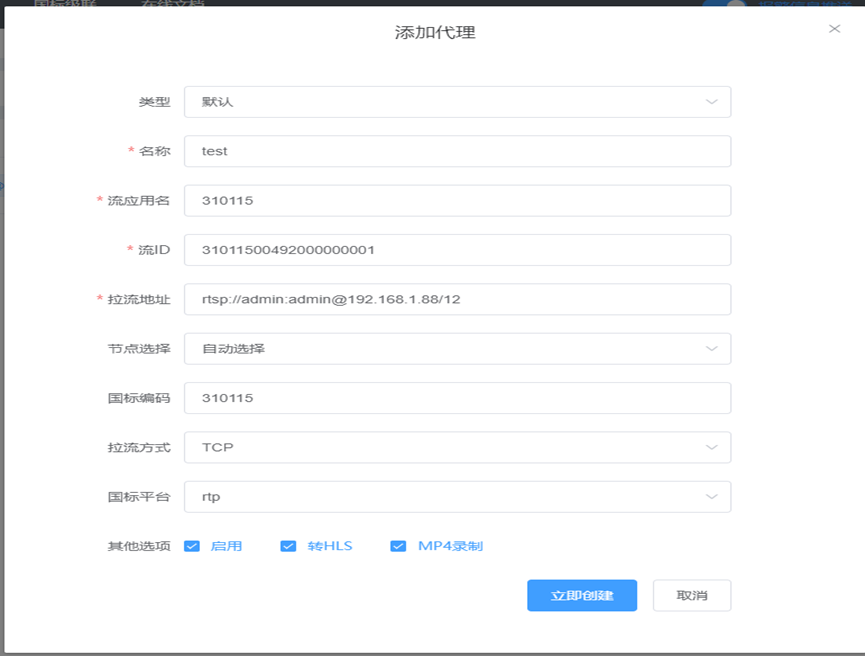Click the 拉流地址 field label
Viewport: 865px width, 656px height.
139,300
